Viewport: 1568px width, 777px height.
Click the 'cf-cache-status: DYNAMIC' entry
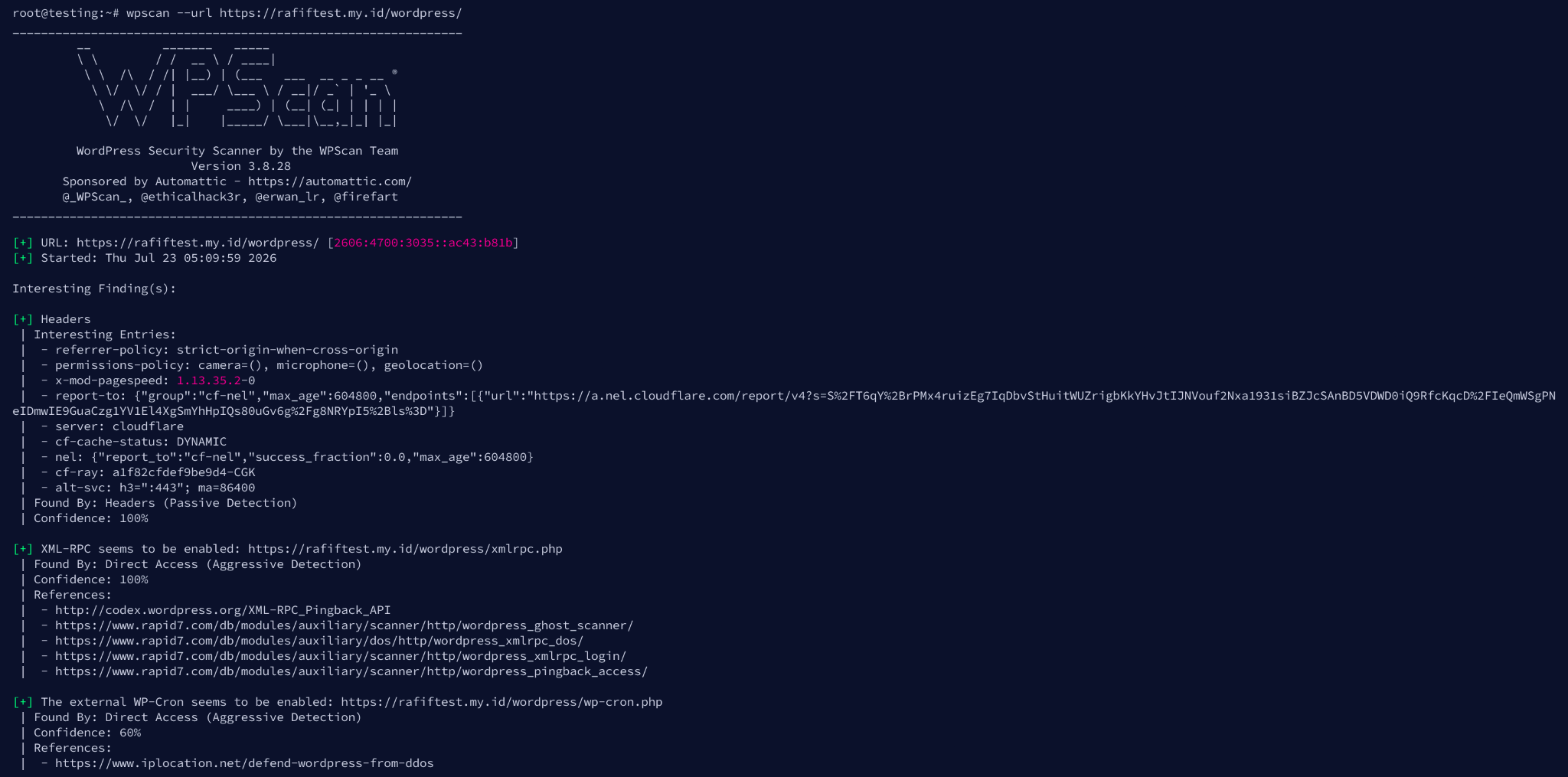(141, 442)
